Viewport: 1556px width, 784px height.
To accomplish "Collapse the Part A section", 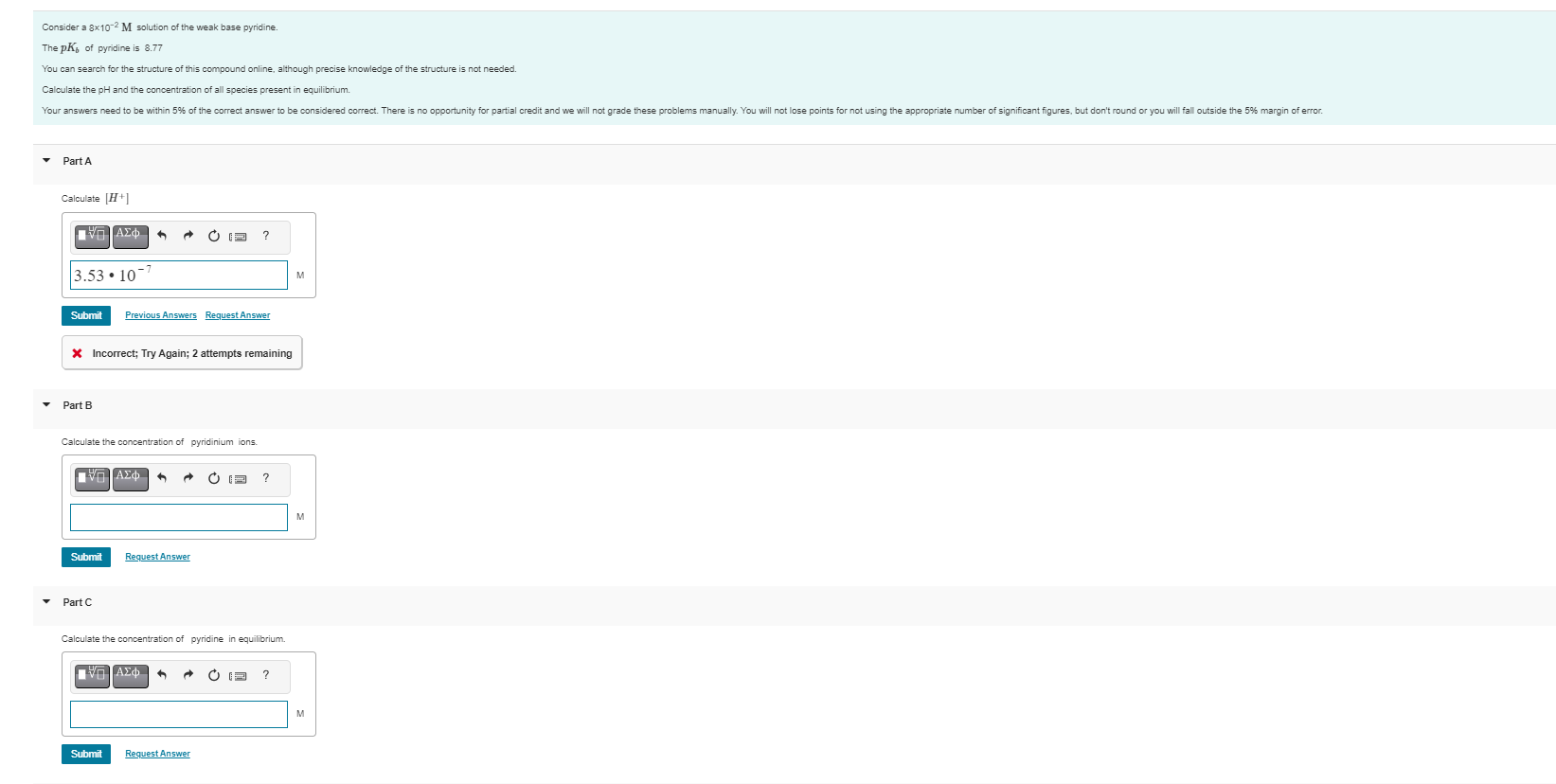I will [46, 161].
